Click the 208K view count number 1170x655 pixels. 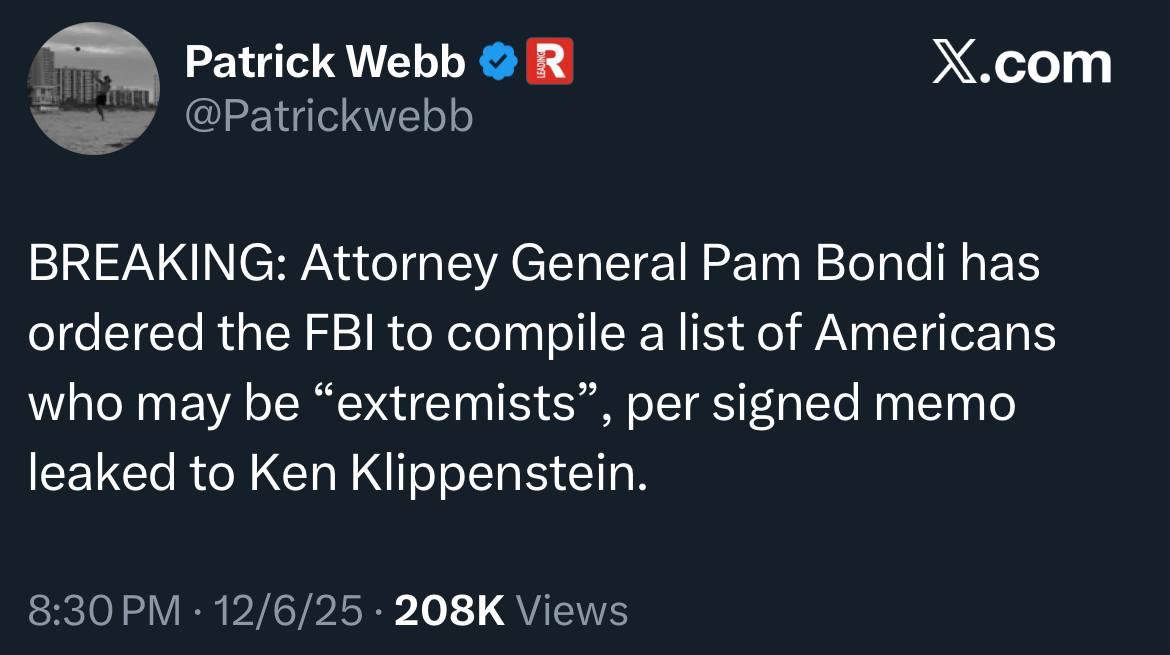point(450,609)
